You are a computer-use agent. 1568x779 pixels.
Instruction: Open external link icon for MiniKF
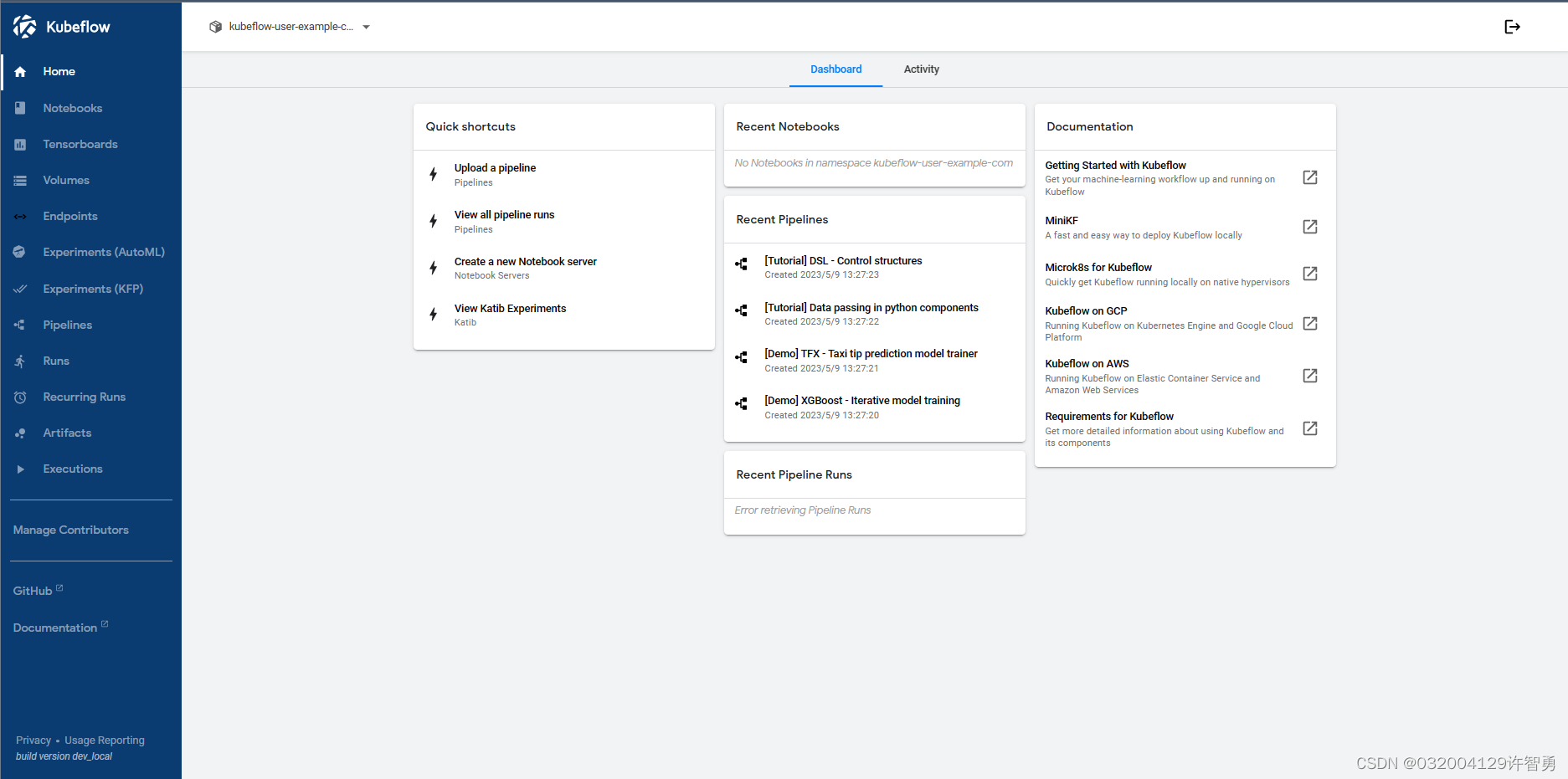[x=1310, y=227]
